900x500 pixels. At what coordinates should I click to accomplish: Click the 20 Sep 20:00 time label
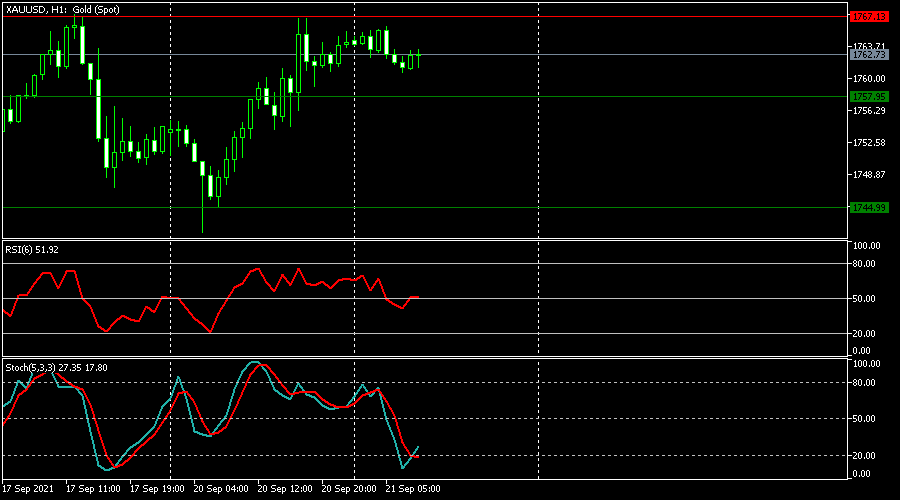(349, 489)
